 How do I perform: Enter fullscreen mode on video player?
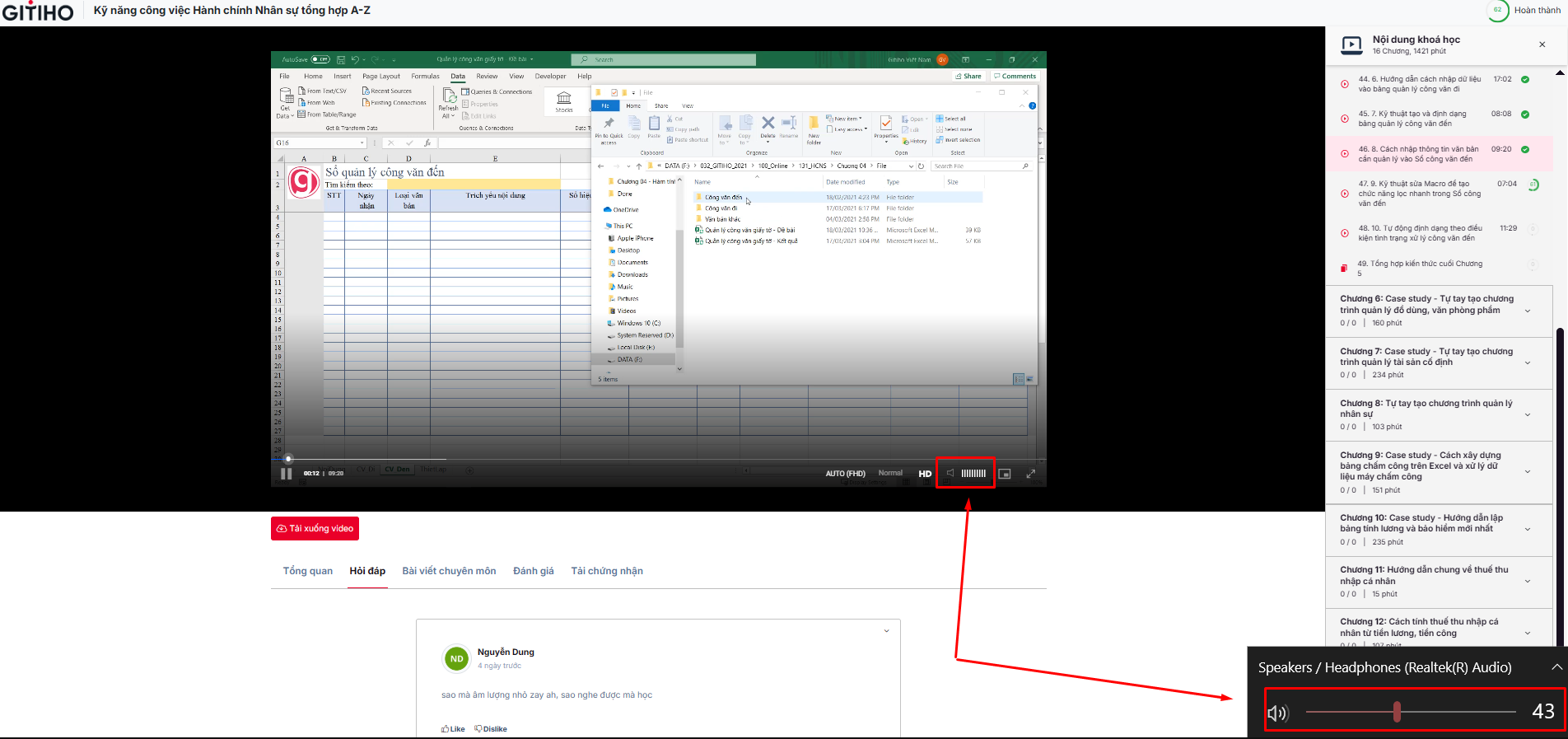tap(1030, 474)
